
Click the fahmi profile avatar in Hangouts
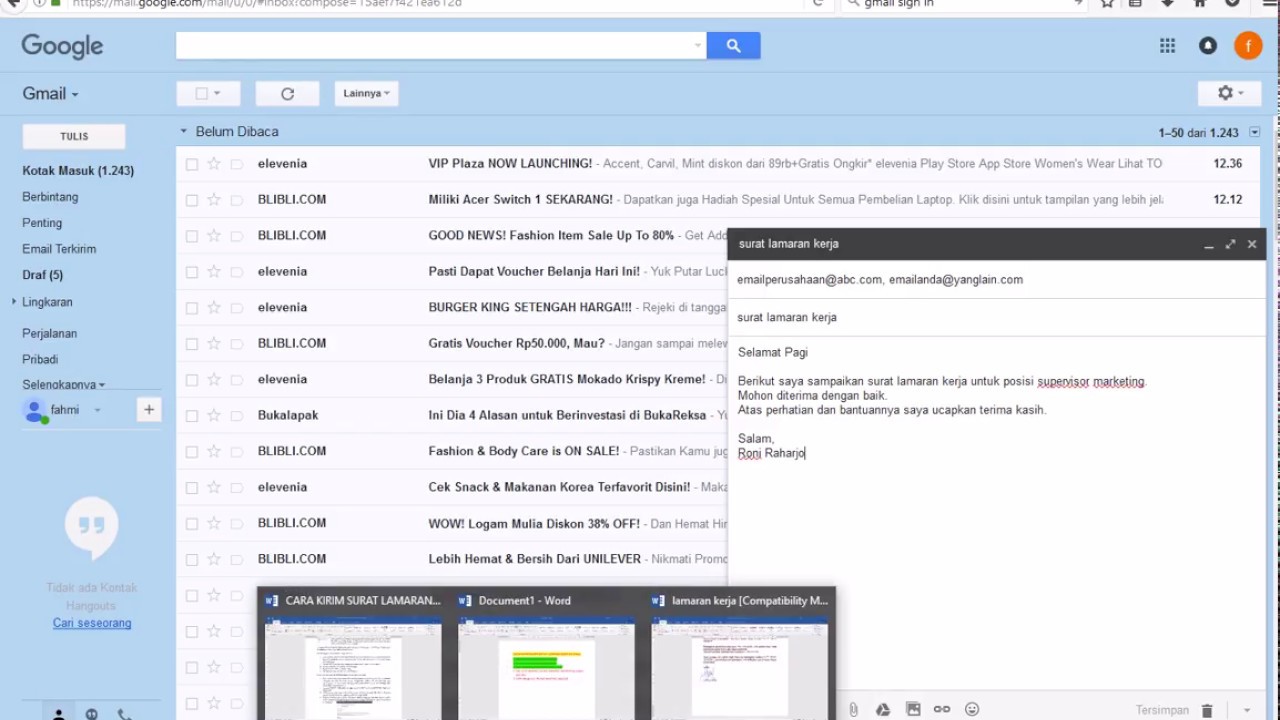(x=35, y=410)
